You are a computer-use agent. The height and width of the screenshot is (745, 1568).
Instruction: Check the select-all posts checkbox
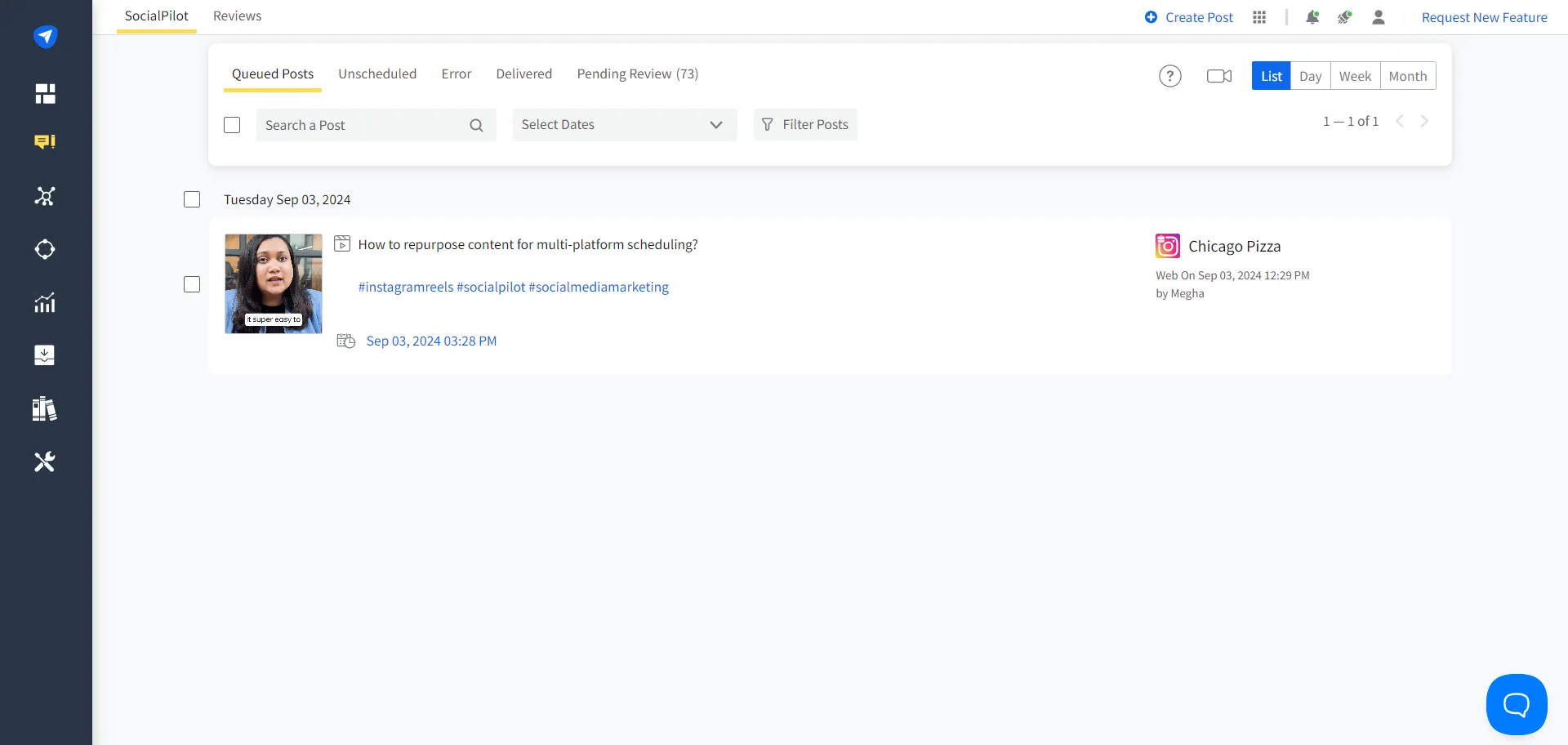pyautogui.click(x=232, y=125)
